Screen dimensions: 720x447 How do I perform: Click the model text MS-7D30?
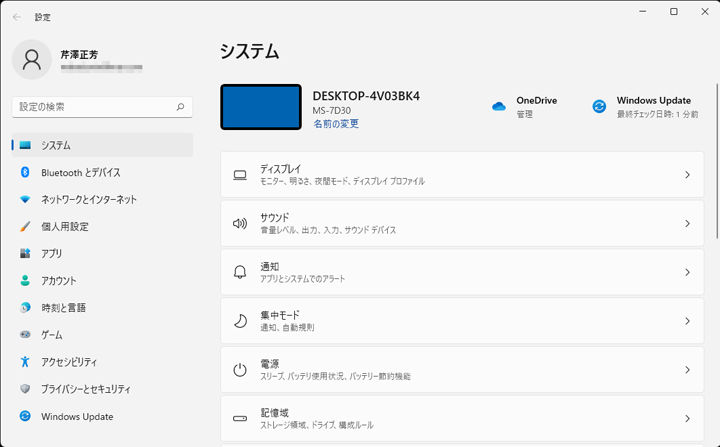coord(332,111)
